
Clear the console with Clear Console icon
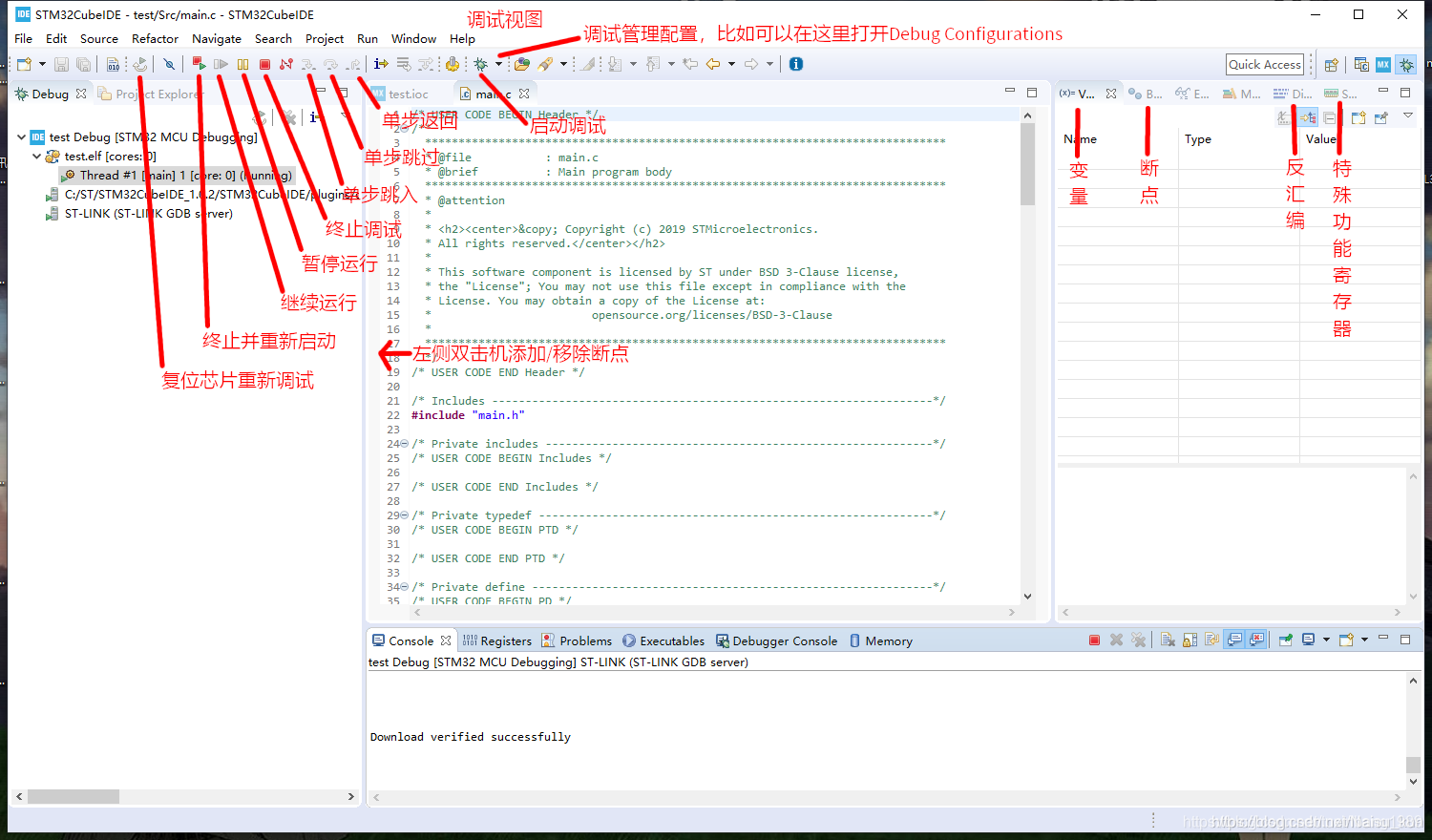(x=1168, y=640)
